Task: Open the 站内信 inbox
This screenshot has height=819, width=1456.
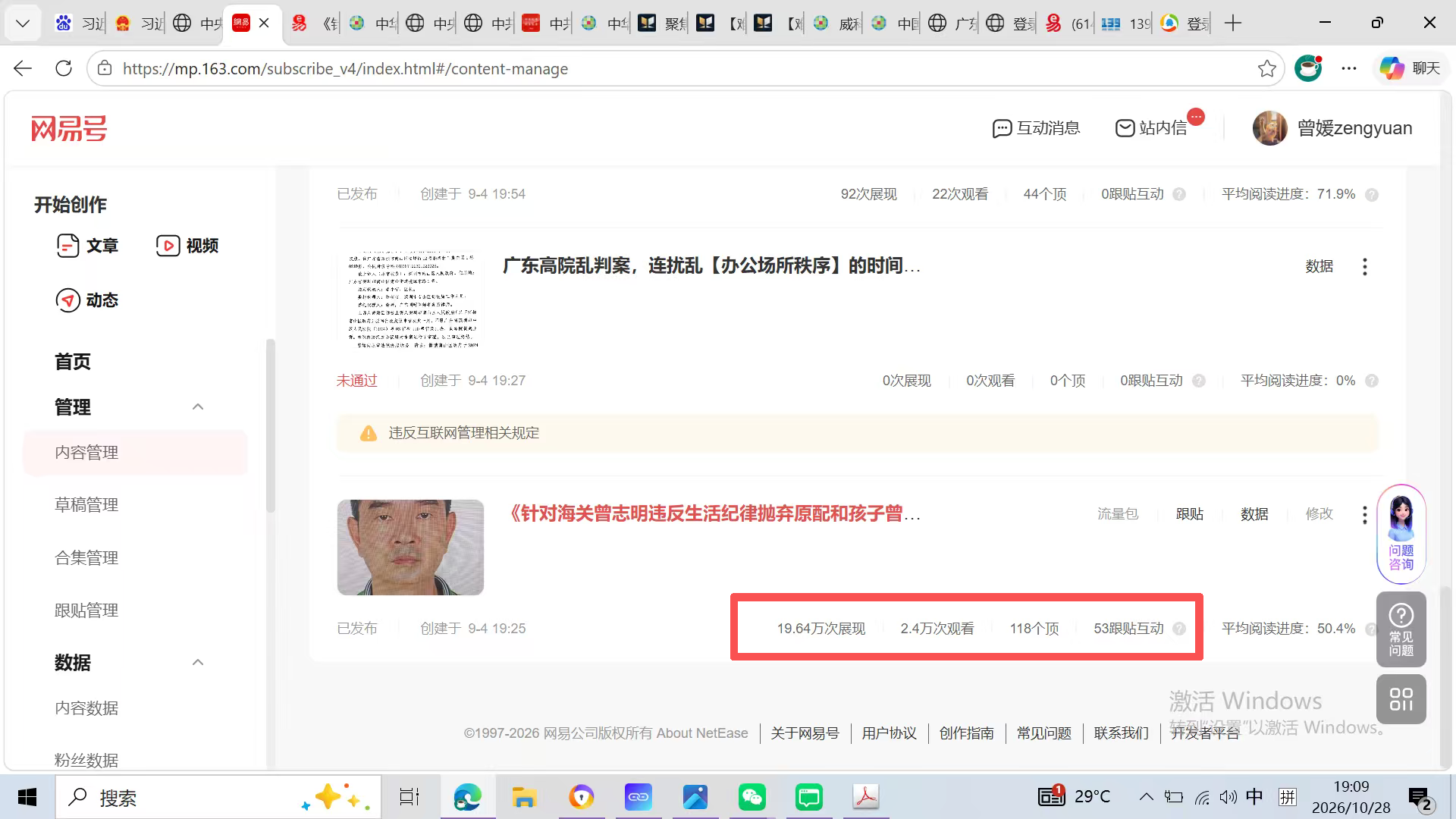Action: (x=1151, y=128)
